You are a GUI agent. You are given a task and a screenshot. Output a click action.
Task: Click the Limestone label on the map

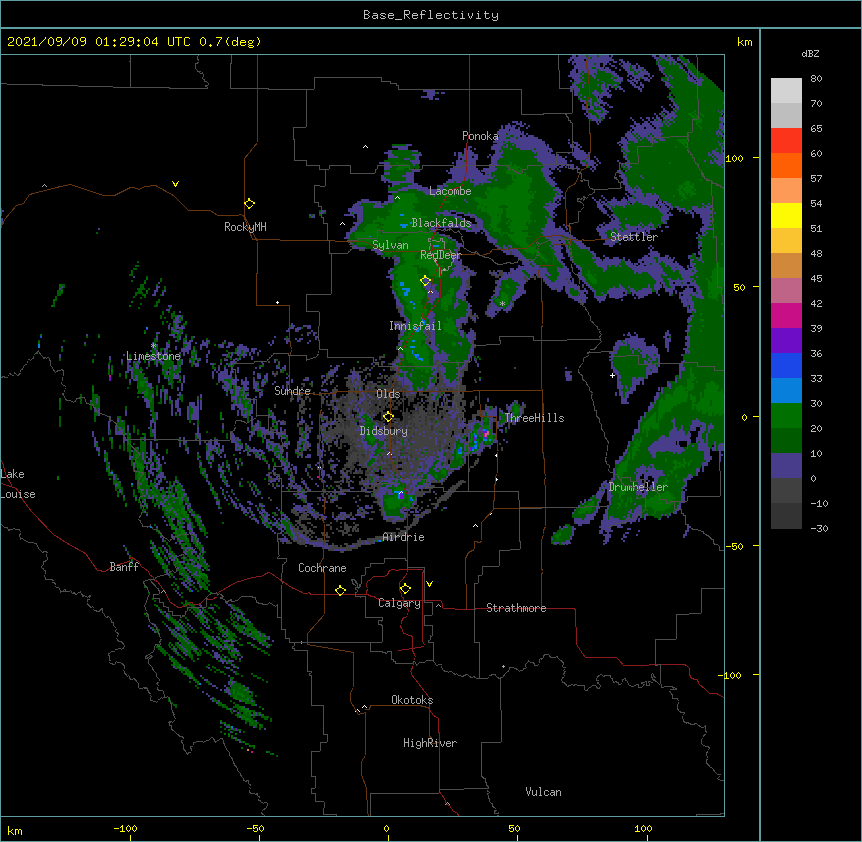153,356
